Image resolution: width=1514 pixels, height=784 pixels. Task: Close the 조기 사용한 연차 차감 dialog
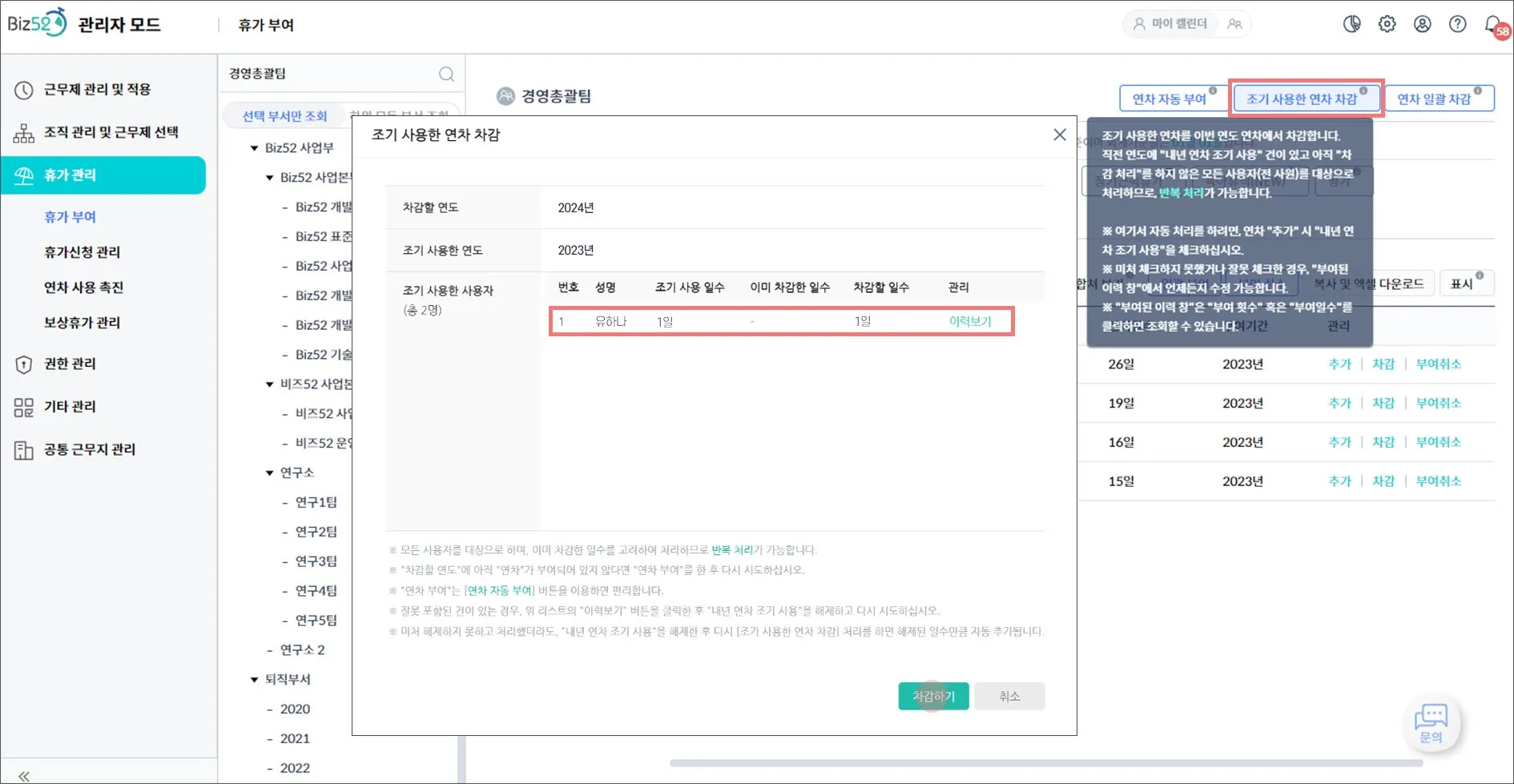(x=1059, y=135)
